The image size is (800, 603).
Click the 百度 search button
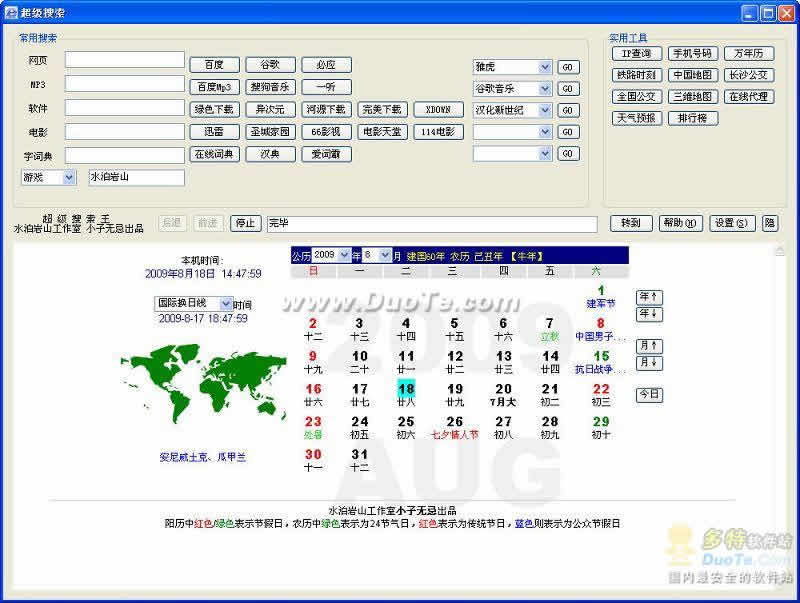pyautogui.click(x=214, y=65)
